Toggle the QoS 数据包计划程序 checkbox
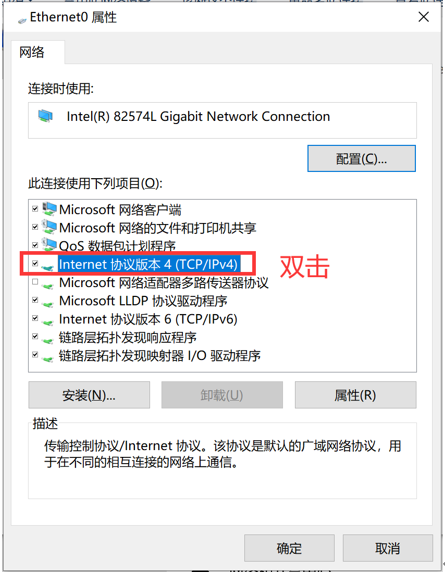This screenshot has height=573, width=445. 35,245
